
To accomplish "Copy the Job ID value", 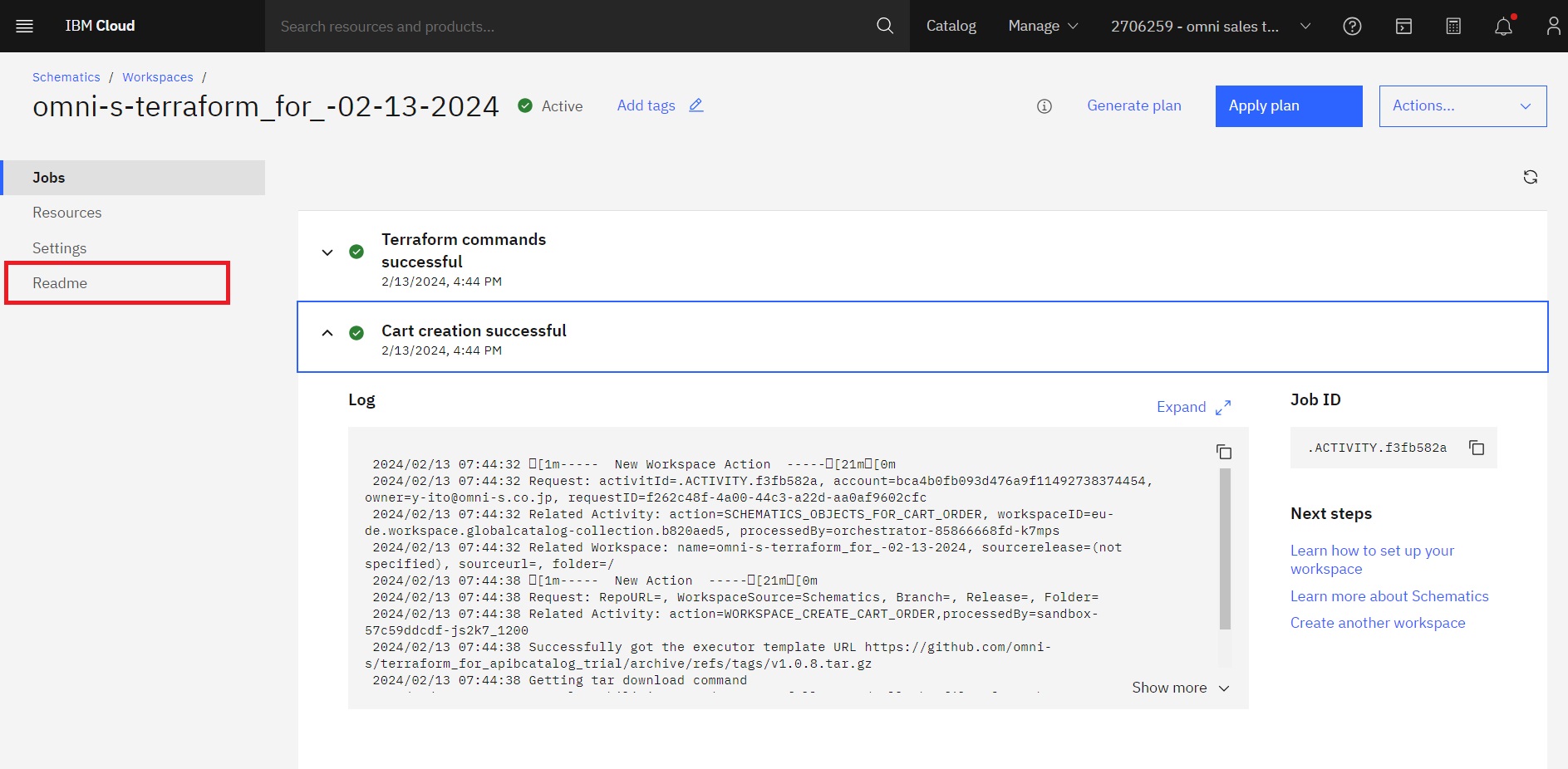I will coord(1477,448).
